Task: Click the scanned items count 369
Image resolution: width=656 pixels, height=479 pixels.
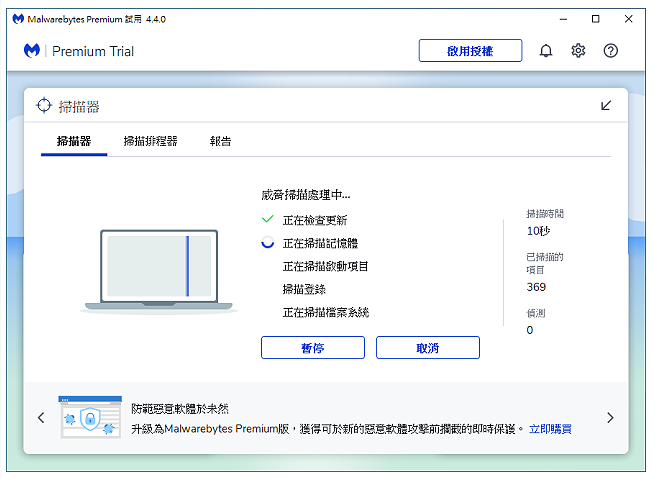Action: (536, 287)
